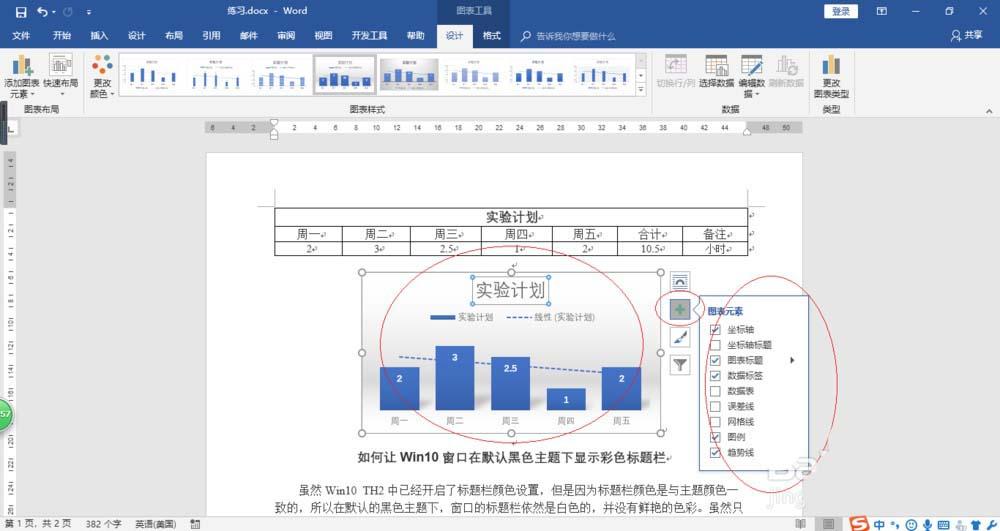Save document with the floppy disk icon
The height and width of the screenshot is (531, 1000).
21,11
